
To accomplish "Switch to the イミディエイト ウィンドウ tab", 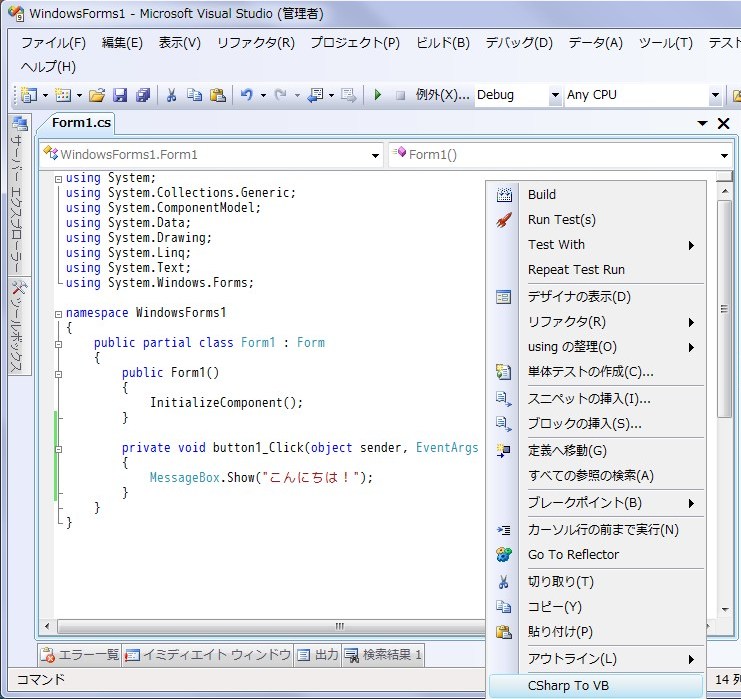I will point(208,655).
